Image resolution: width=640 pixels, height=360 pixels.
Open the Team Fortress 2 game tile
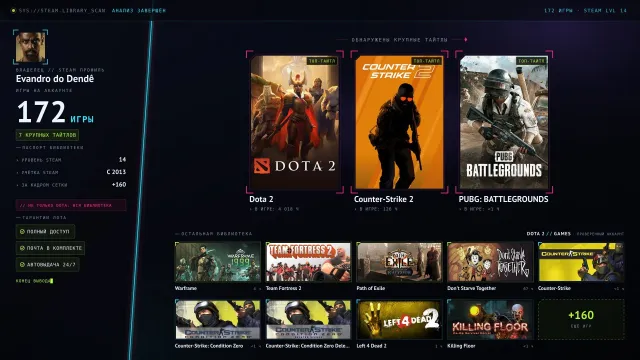coord(308,262)
